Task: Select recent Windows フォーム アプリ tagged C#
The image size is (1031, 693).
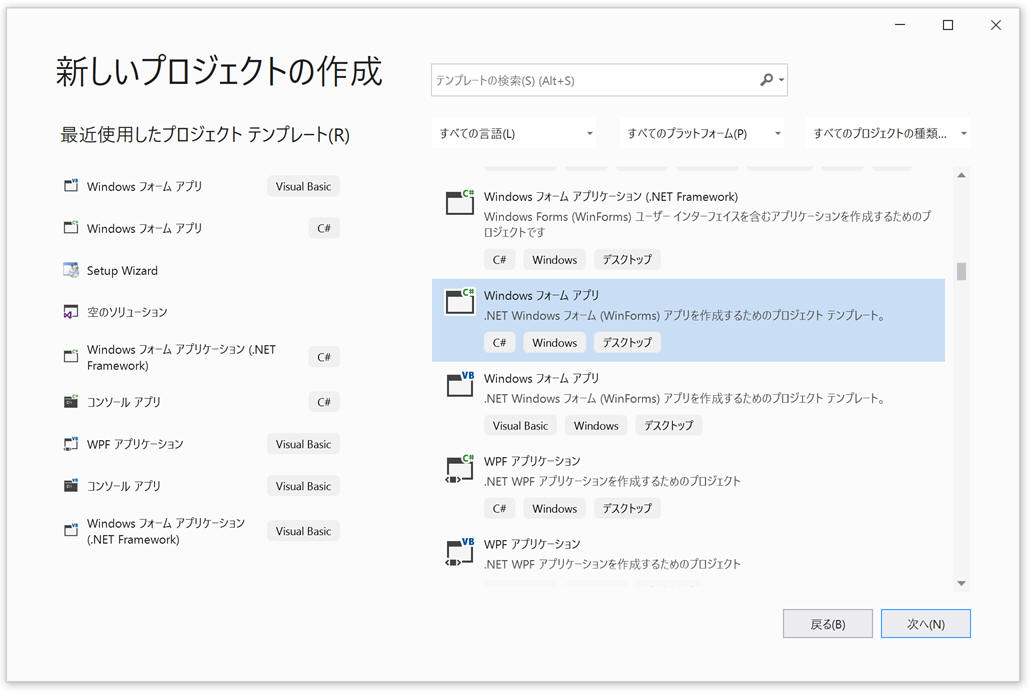Action: pyautogui.click(x=201, y=228)
